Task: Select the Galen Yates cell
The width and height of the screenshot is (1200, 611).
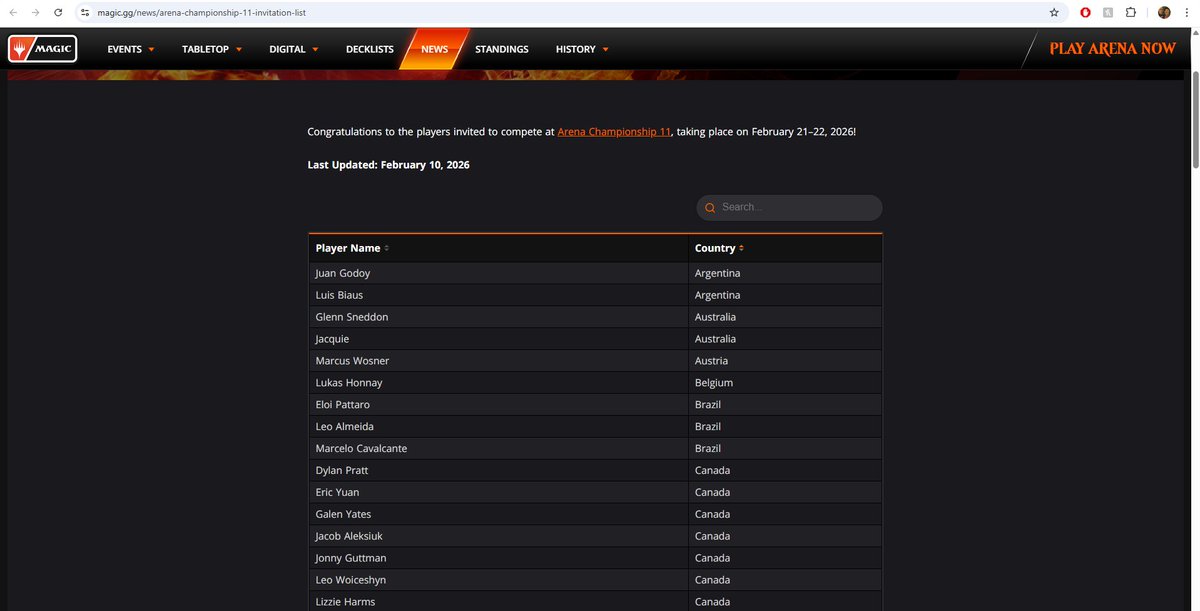Action: [x=498, y=514]
